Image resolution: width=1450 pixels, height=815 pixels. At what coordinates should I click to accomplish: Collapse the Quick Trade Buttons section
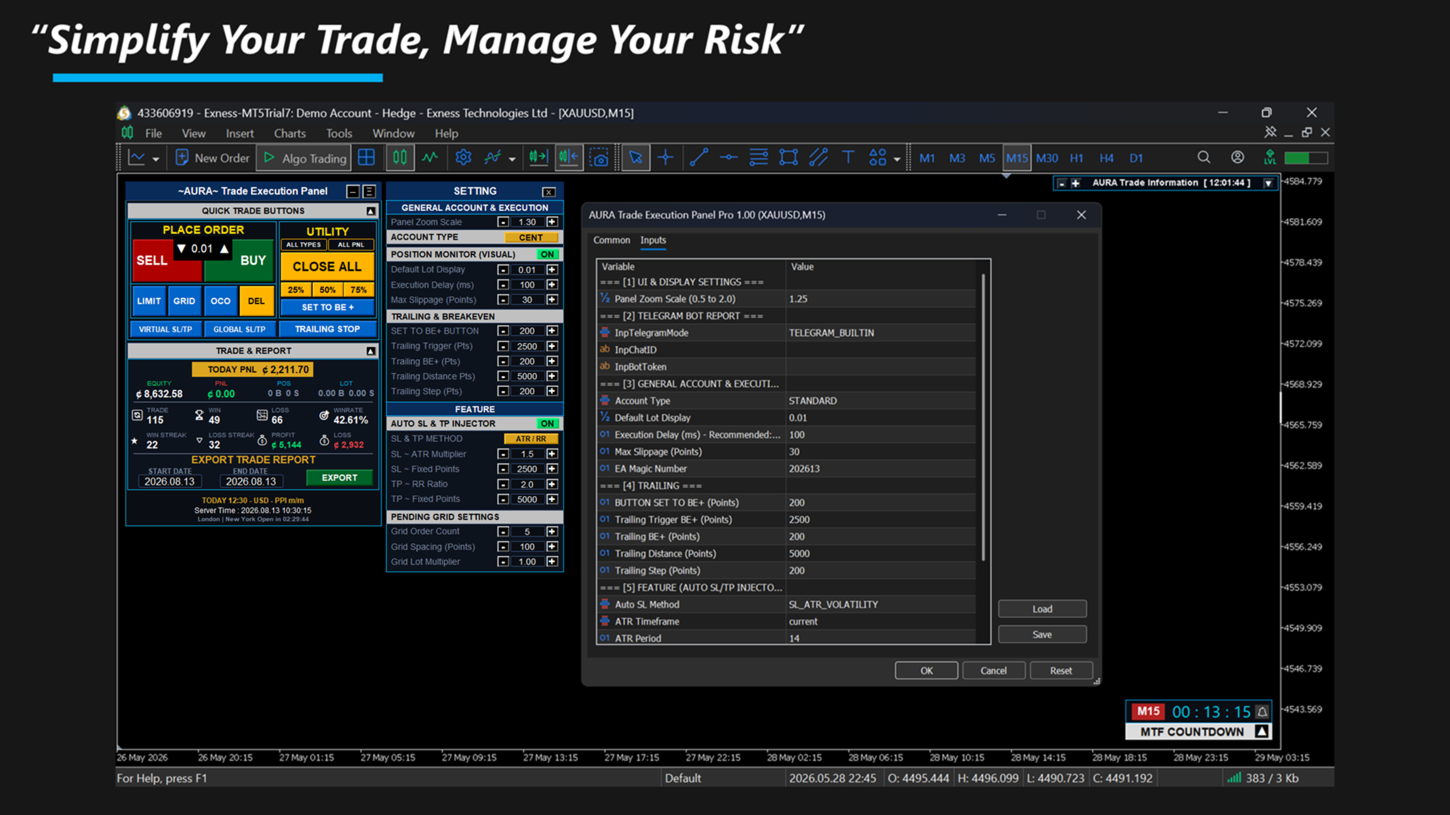point(370,211)
